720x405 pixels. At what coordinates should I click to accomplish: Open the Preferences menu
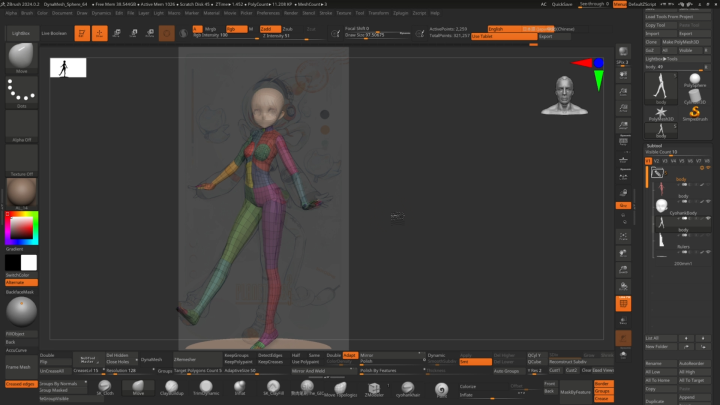click(268, 13)
